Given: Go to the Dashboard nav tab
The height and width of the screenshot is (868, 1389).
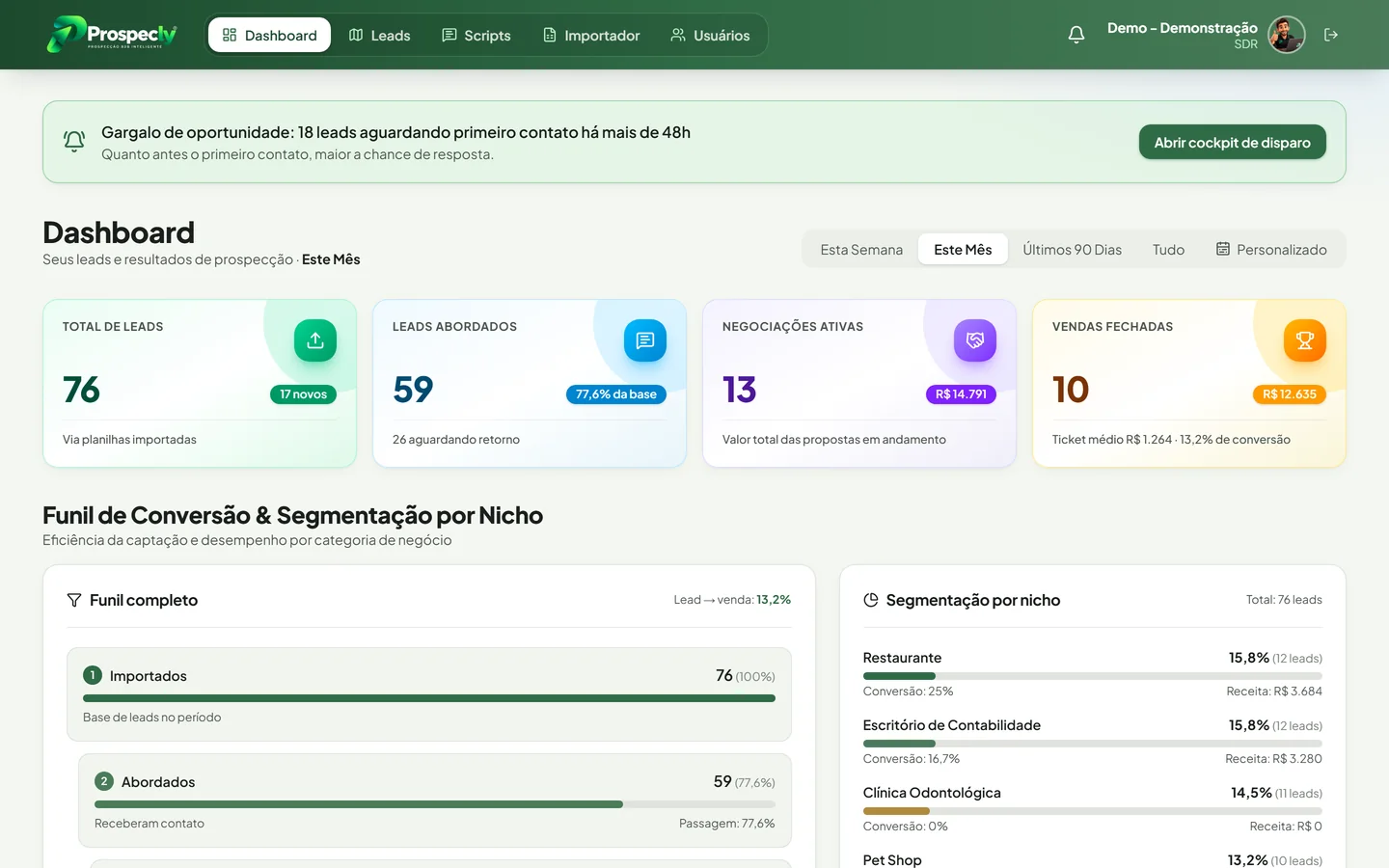Looking at the screenshot, I should tap(269, 35).
